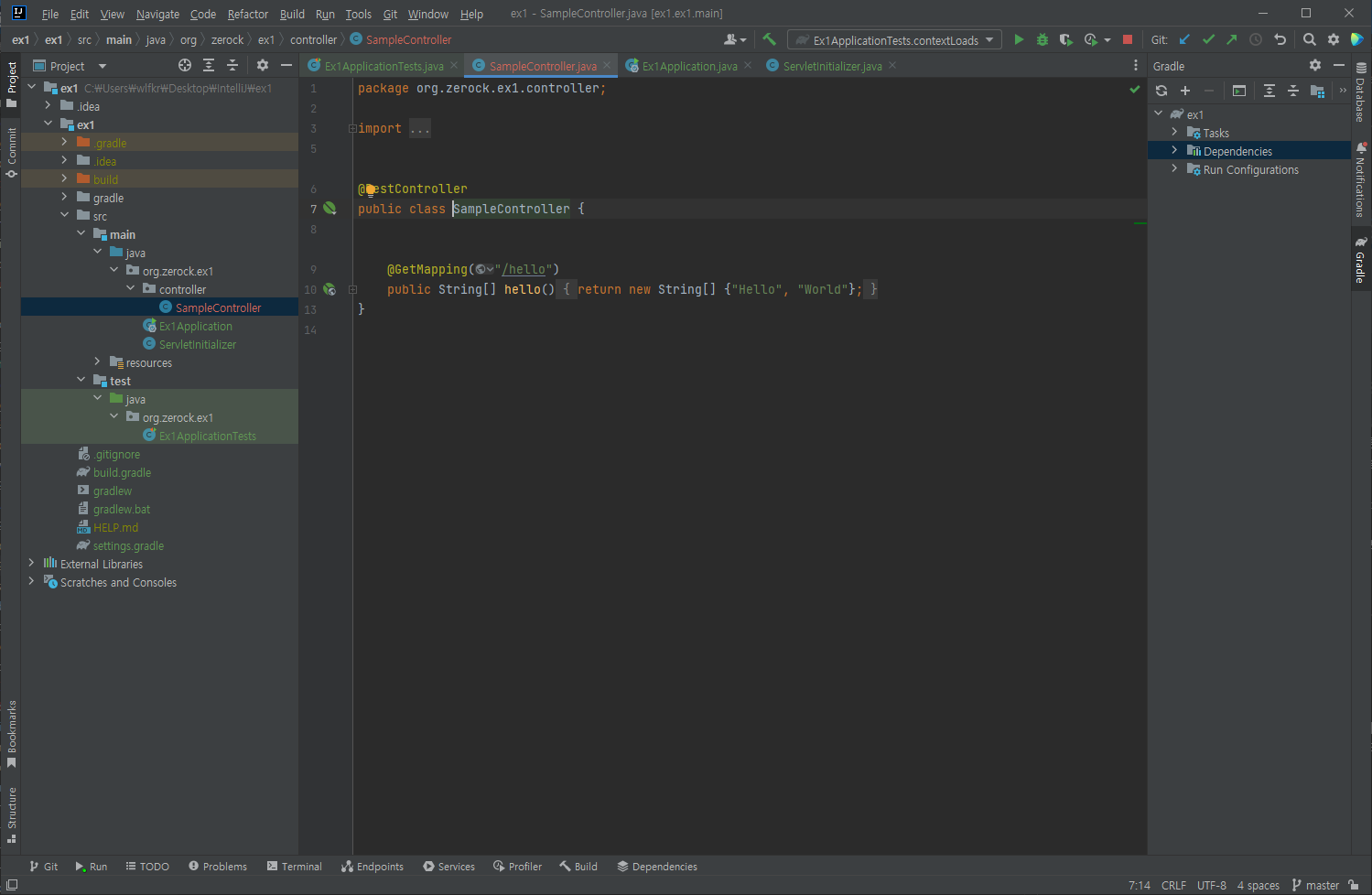Viewport: 1372px width, 895px height.
Task: Open the Problems tool window
Action: pos(218,867)
